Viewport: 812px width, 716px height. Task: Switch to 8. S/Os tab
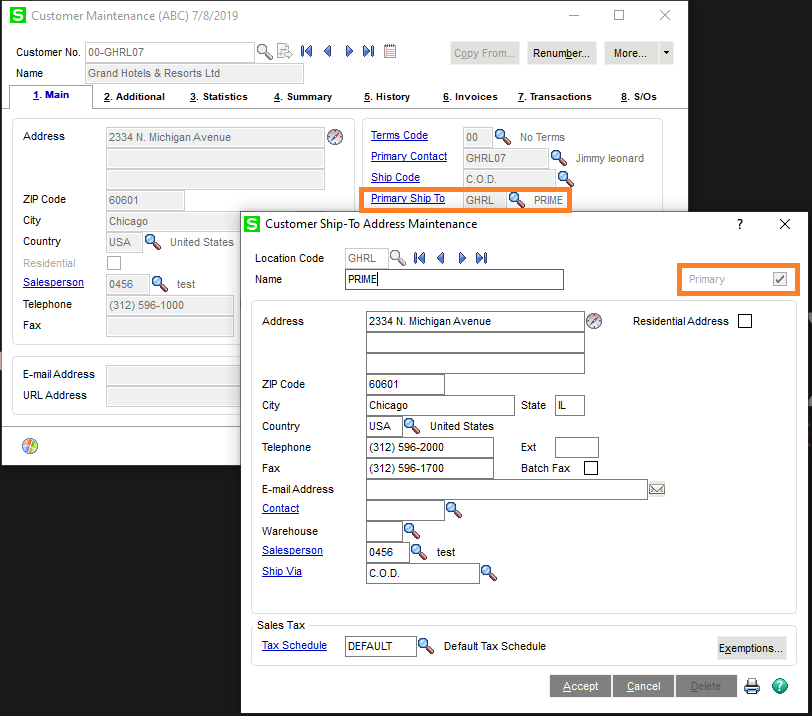639,97
